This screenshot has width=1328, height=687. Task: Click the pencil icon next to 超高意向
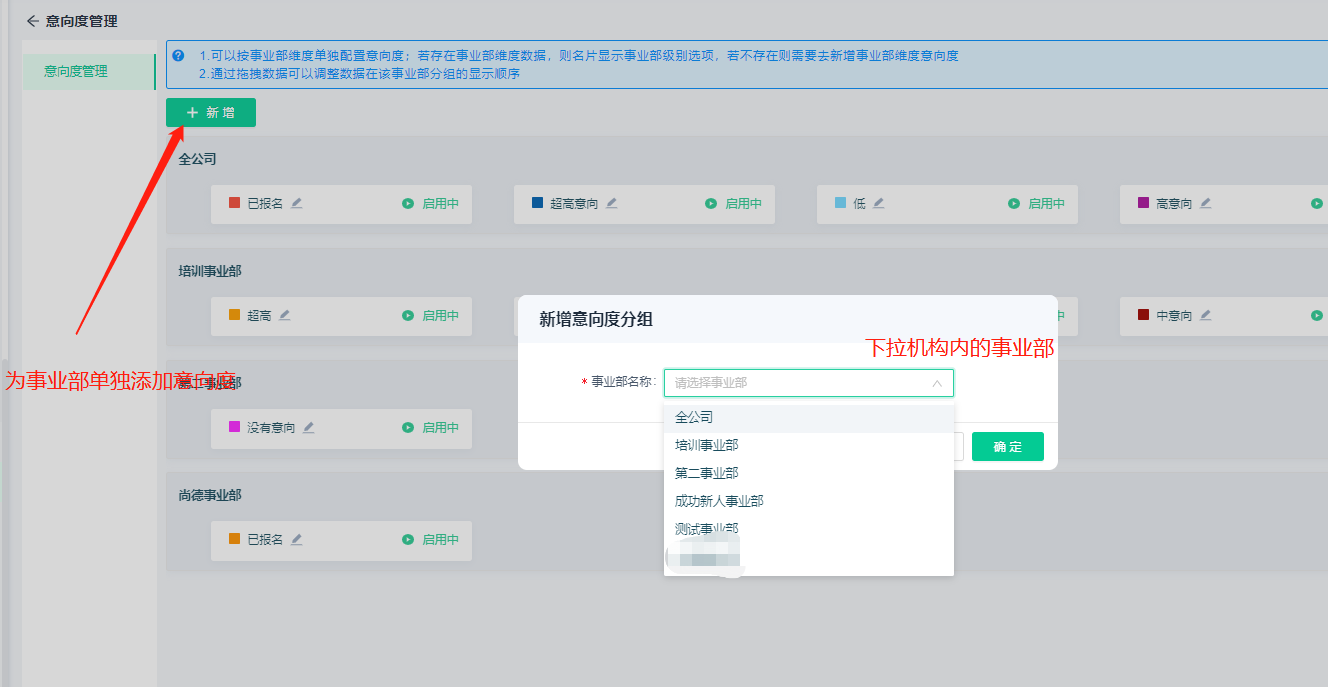[x=612, y=203]
